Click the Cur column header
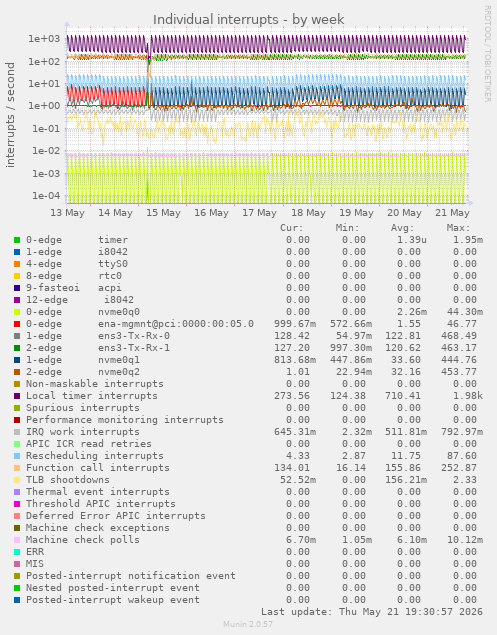497x635 pixels. pos(291,228)
